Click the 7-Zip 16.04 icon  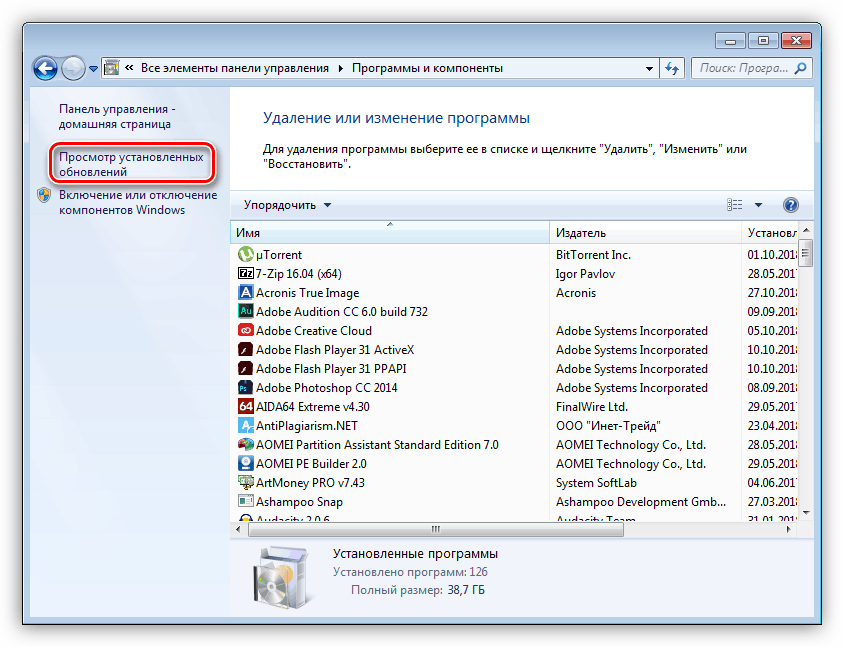click(x=245, y=273)
